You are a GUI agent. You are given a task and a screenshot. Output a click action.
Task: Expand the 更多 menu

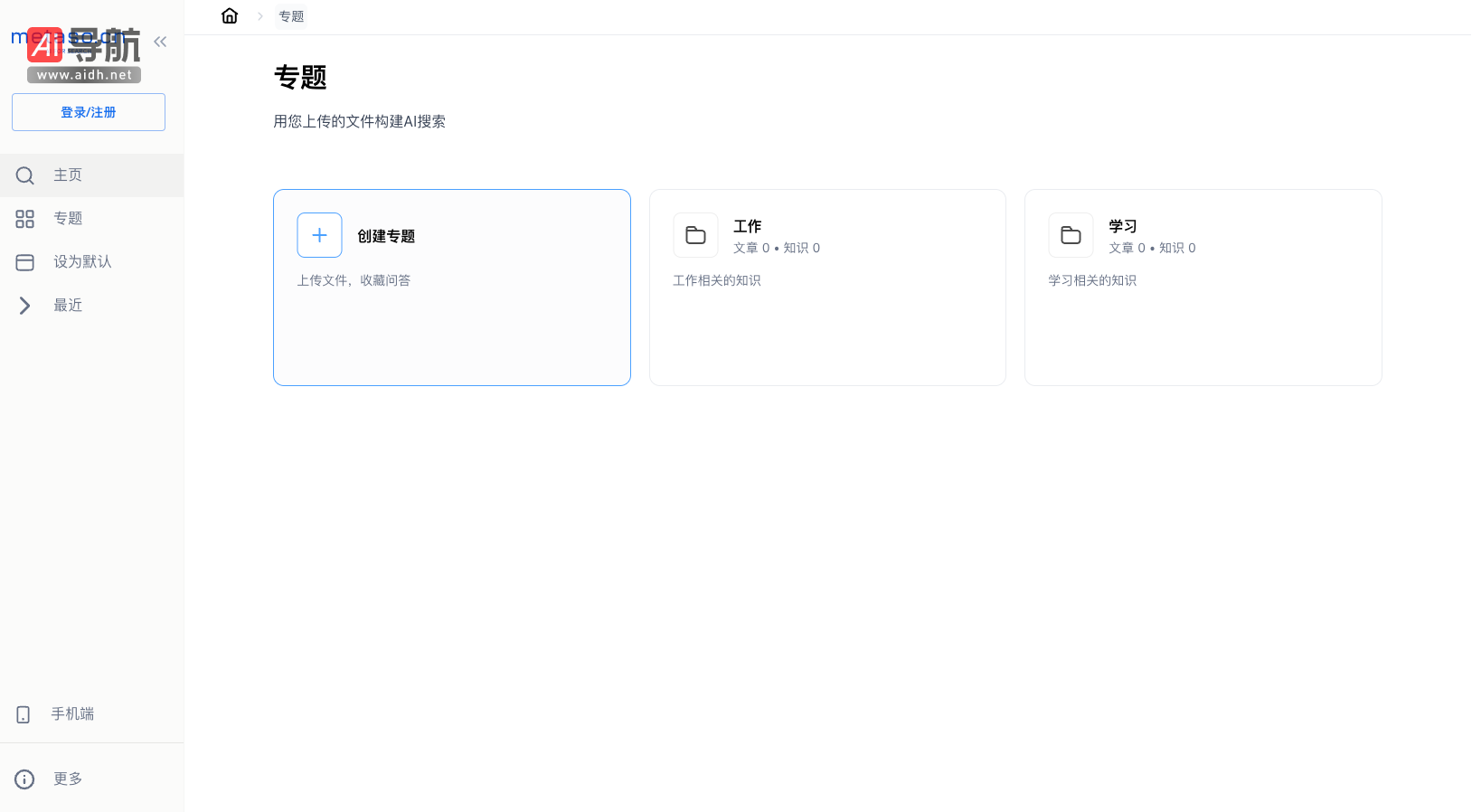tap(68, 779)
